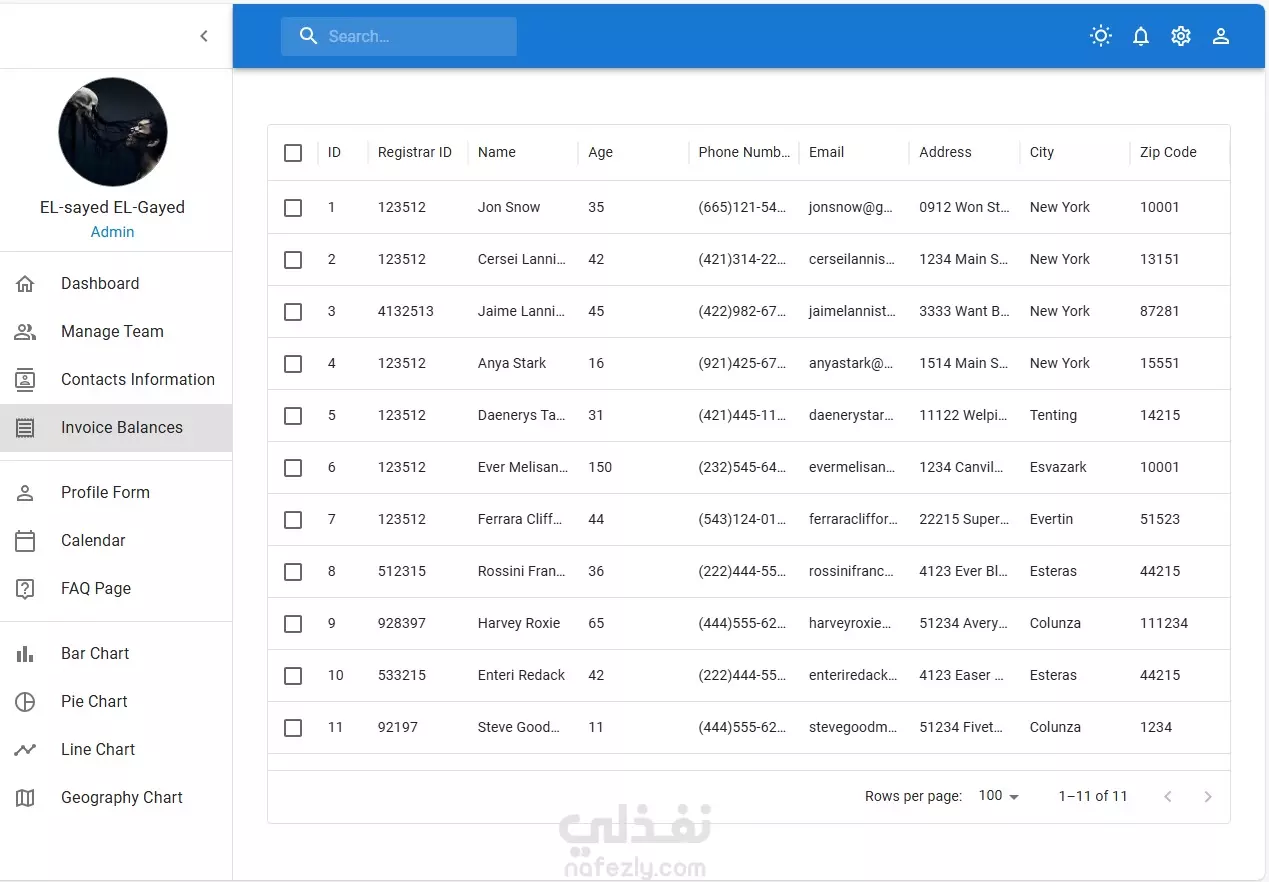The height and width of the screenshot is (882, 1269).
Task: Sort by Zip Code column header
Action: click(1168, 153)
